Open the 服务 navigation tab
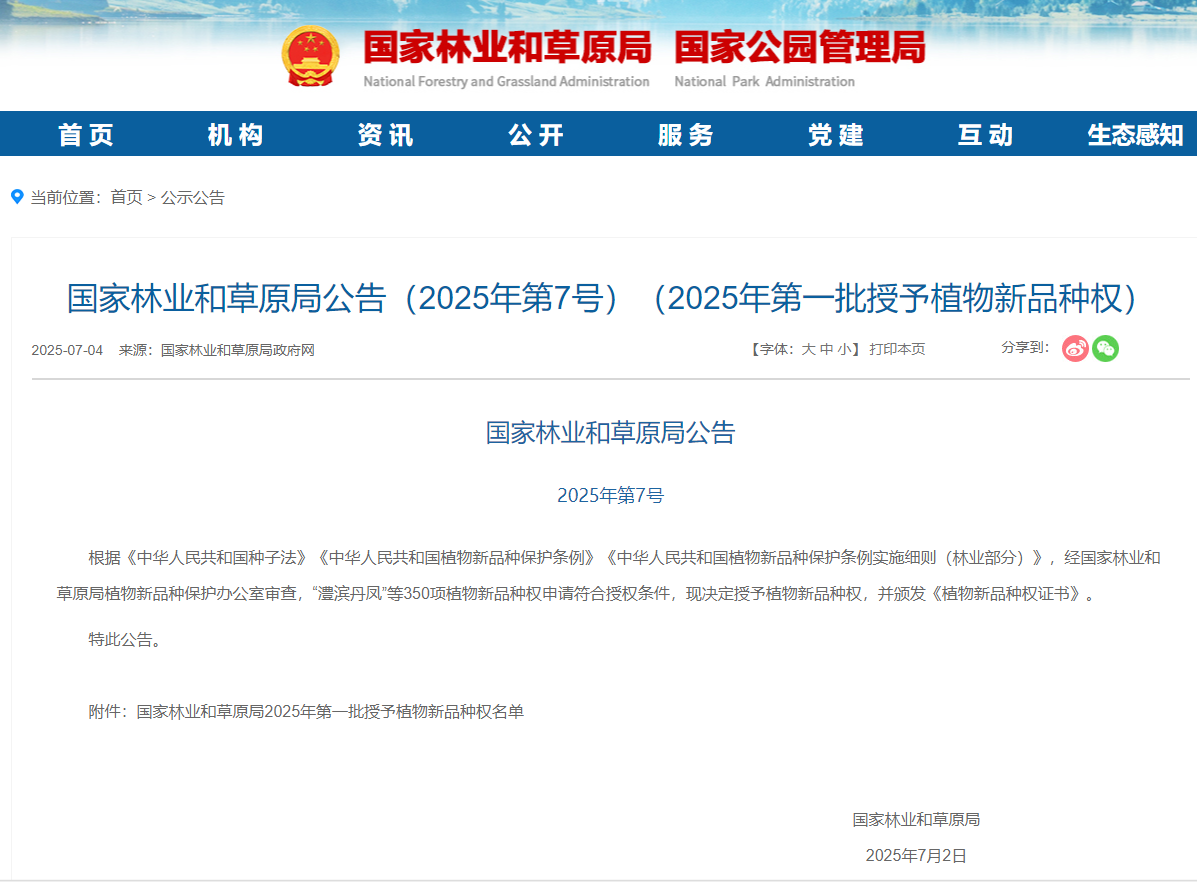Screen dimensions: 1197x882 pos(686,135)
